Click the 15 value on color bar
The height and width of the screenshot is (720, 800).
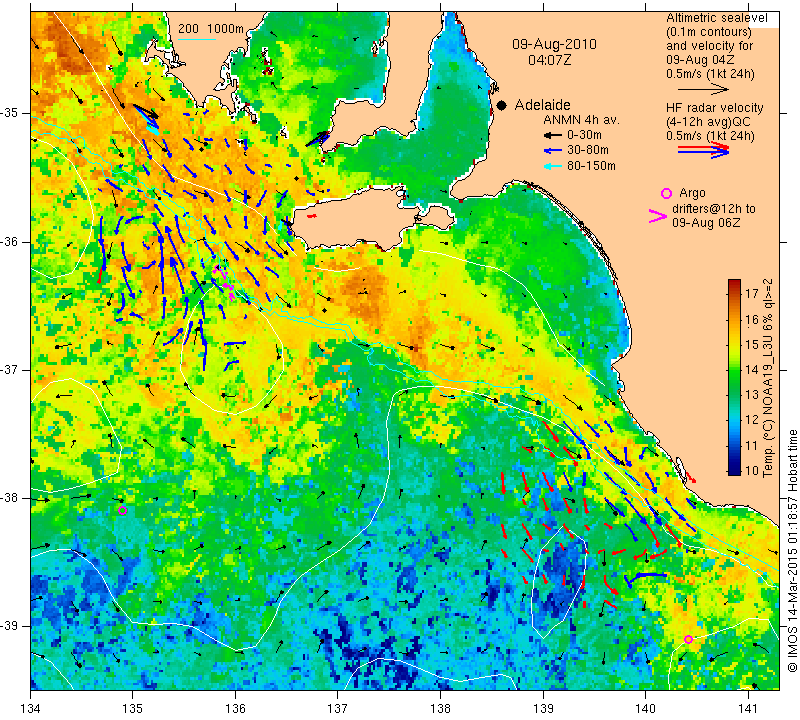[752, 344]
